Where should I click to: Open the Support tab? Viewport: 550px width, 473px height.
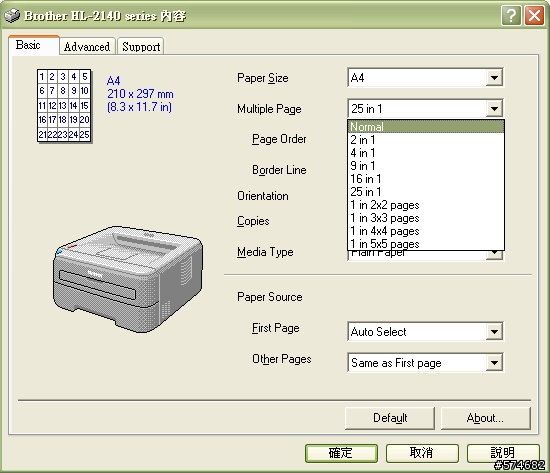pyautogui.click(x=141, y=47)
